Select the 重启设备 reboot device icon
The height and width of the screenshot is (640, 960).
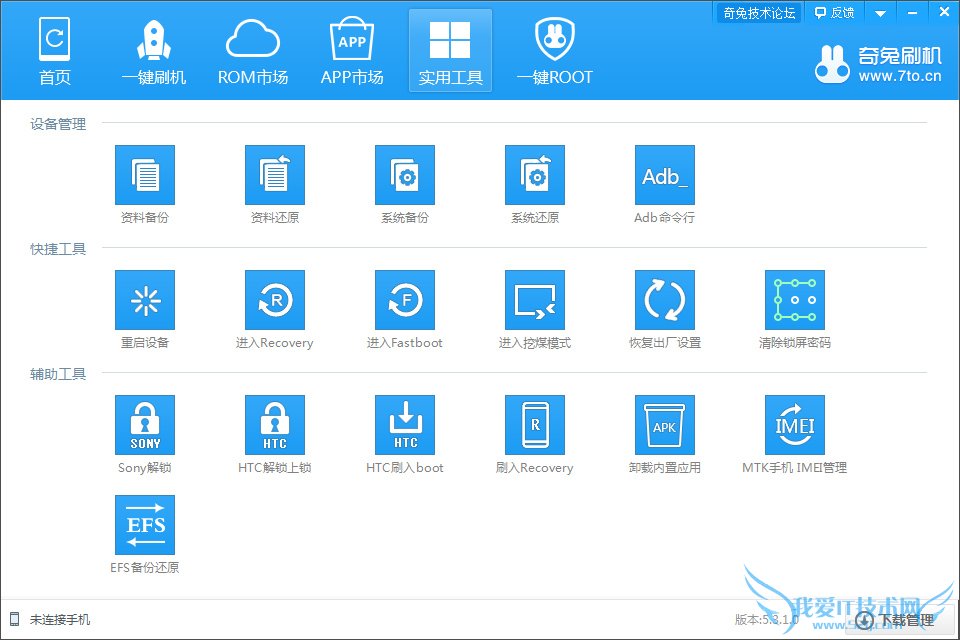coord(145,301)
